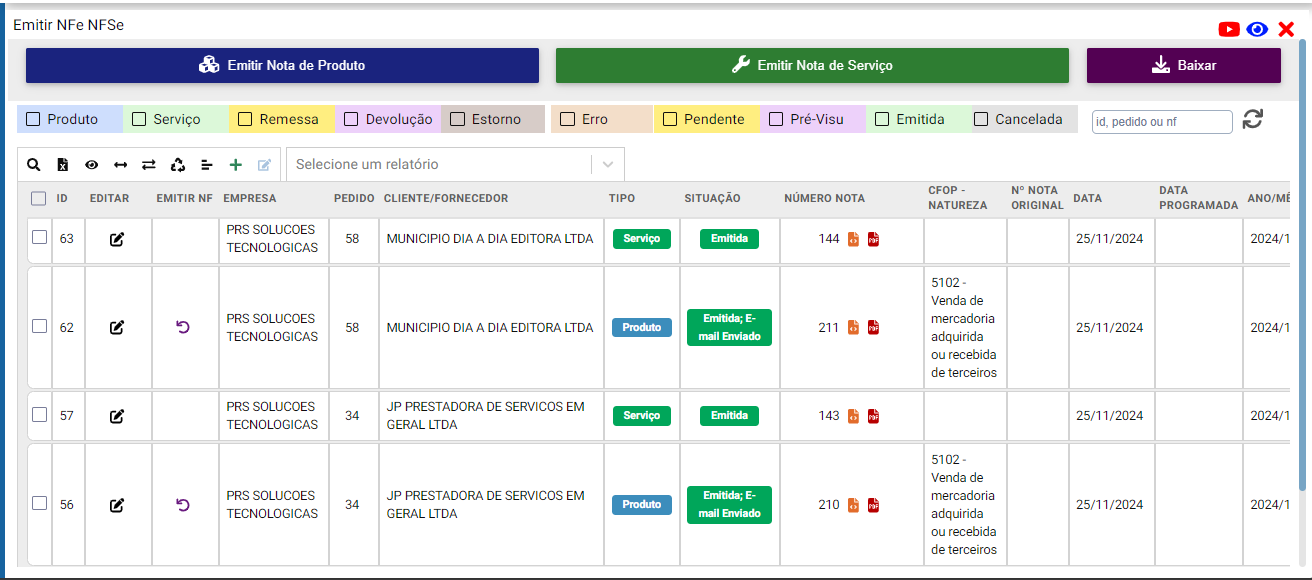
Task: Toggle the Cancelada status filter checkbox
Action: coord(981,119)
